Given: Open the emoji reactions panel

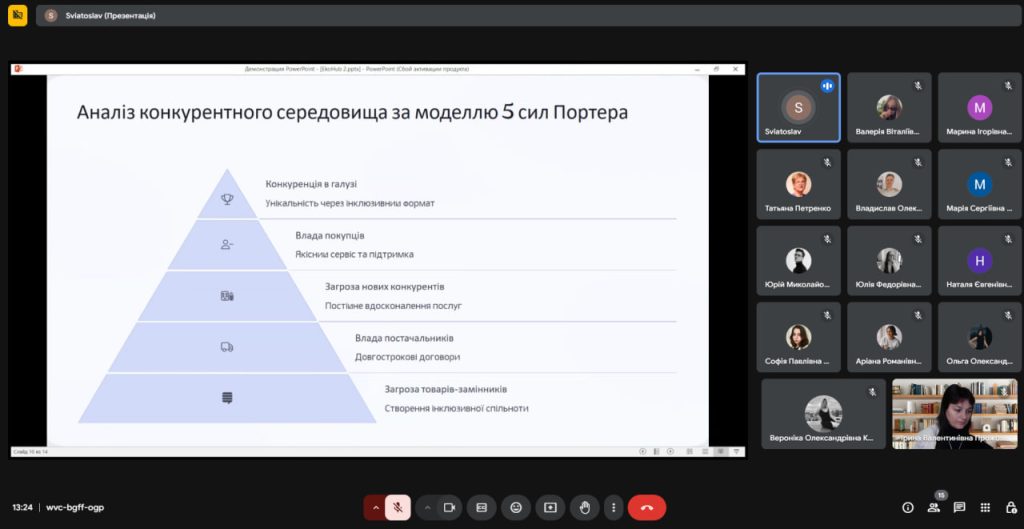Looking at the screenshot, I should [516, 507].
